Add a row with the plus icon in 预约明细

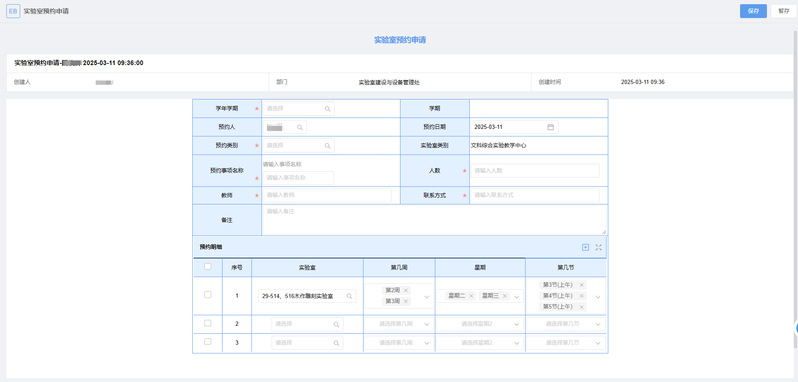[585, 247]
